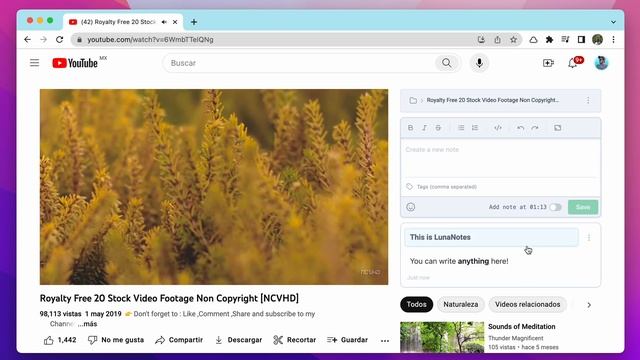Open Sounds of Meditation video title
Screen dimensions: 640x360
point(521,327)
